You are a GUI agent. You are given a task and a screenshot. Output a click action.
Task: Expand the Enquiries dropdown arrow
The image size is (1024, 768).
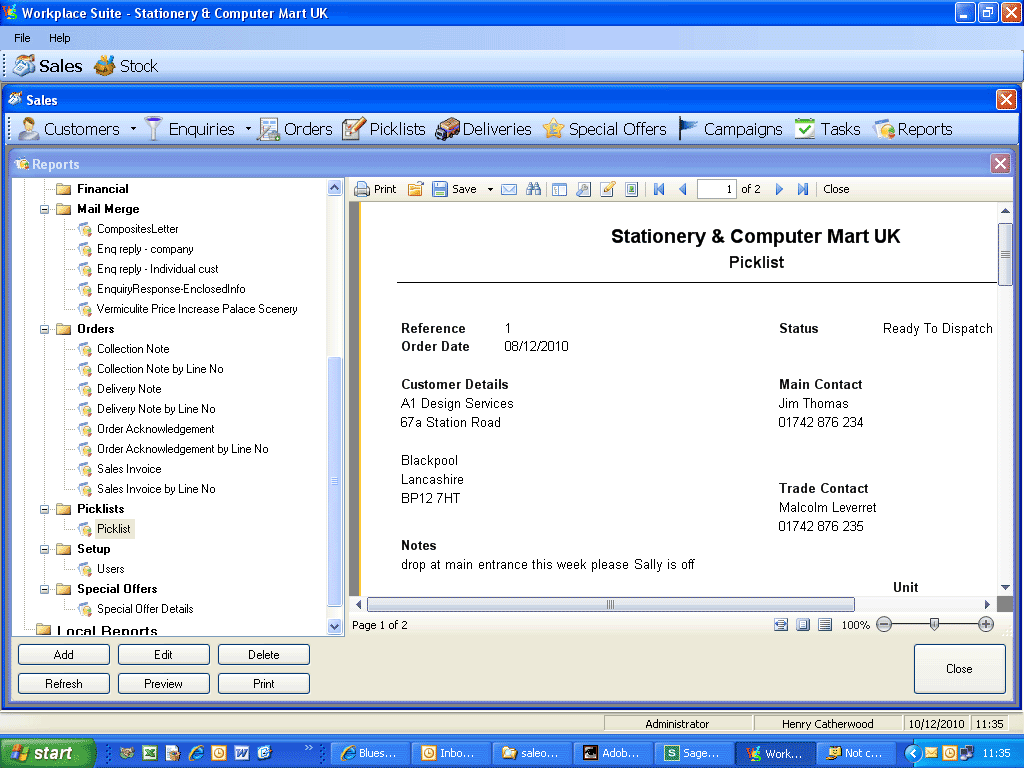click(248, 129)
